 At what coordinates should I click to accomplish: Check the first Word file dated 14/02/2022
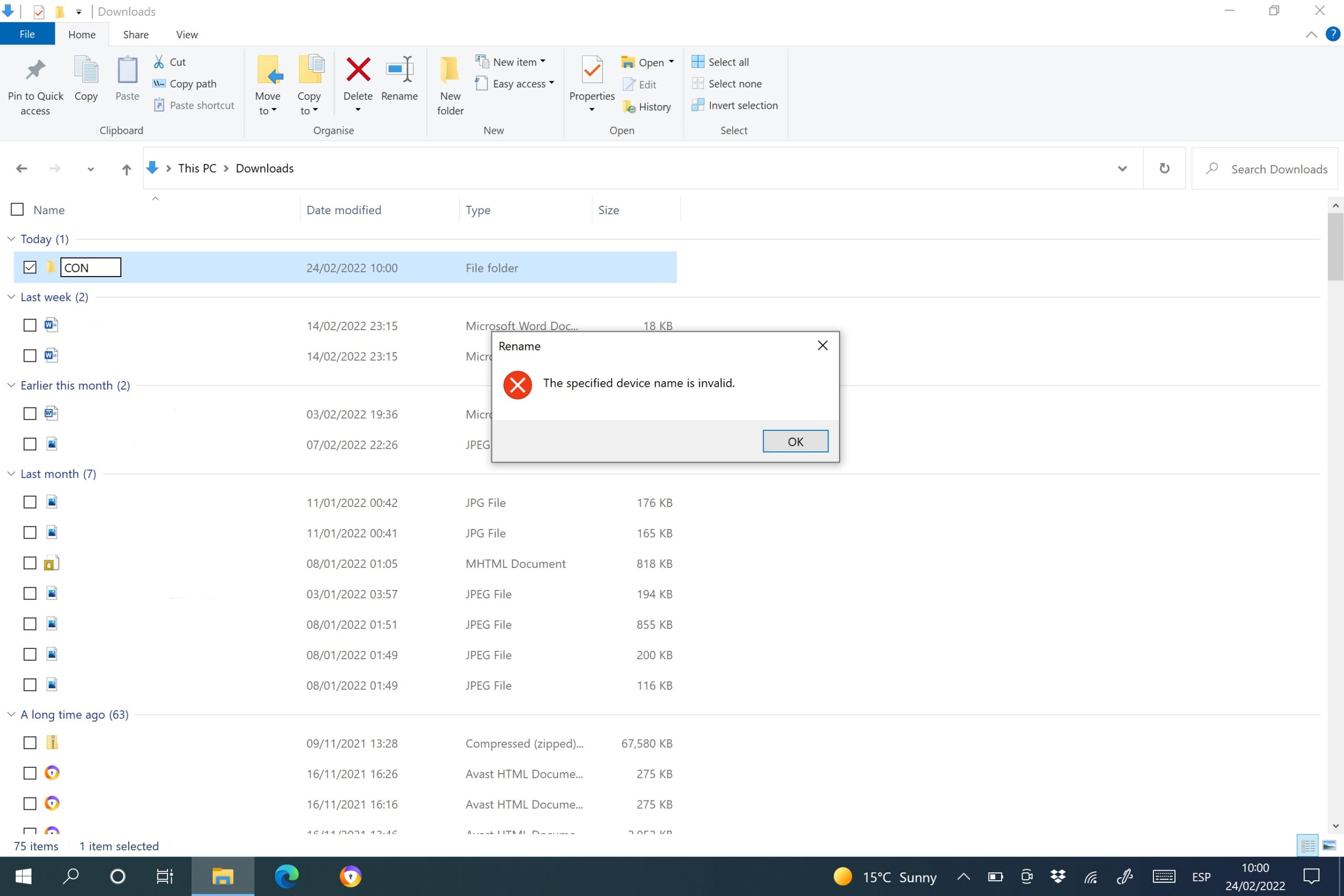coord(30,325)
